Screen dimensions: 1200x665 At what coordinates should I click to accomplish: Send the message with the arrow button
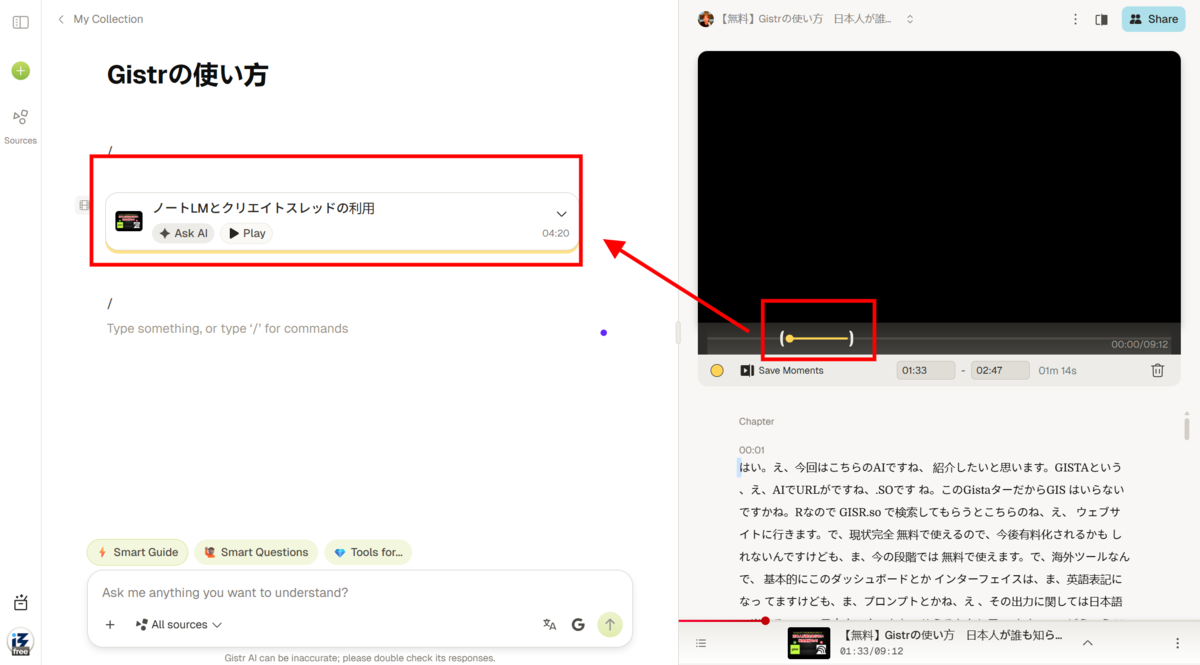point(610,625)
